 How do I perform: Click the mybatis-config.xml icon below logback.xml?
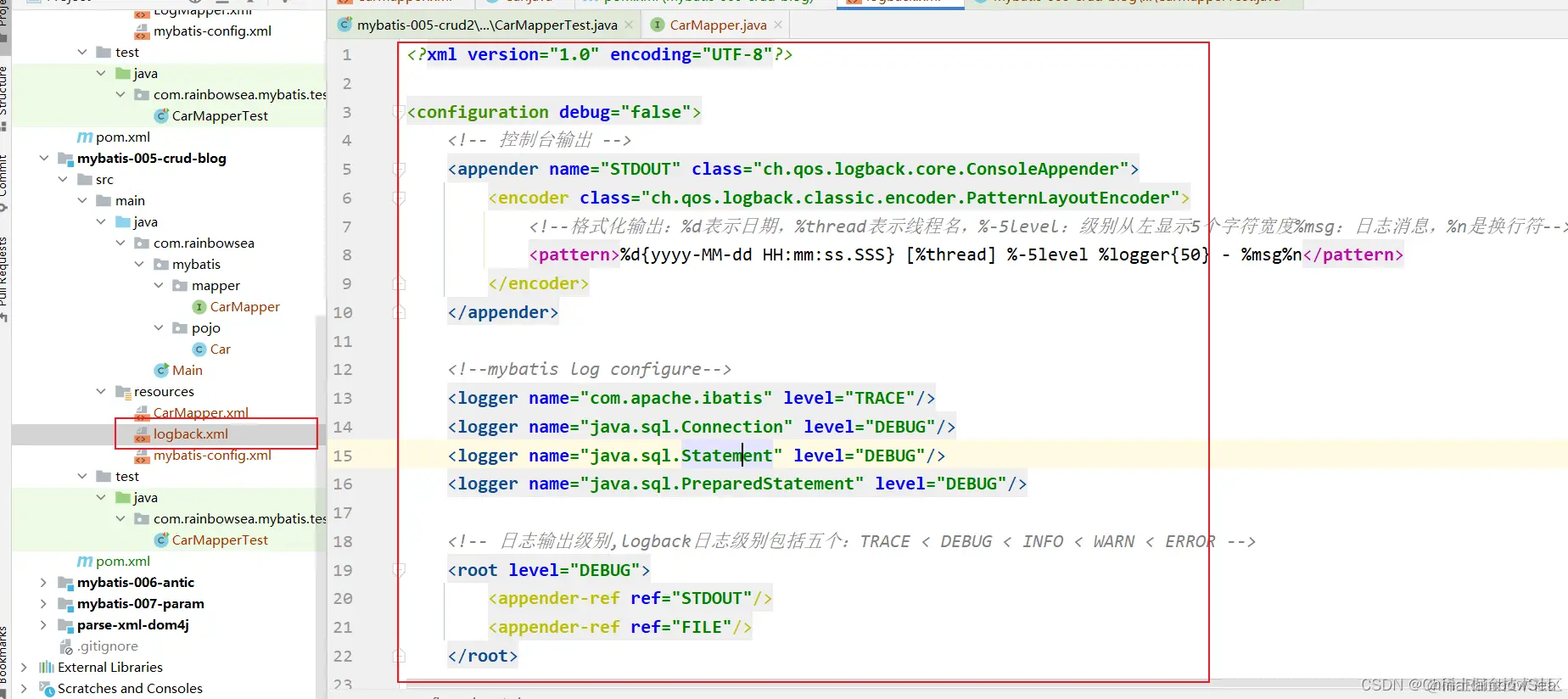[x=143, y=456]
